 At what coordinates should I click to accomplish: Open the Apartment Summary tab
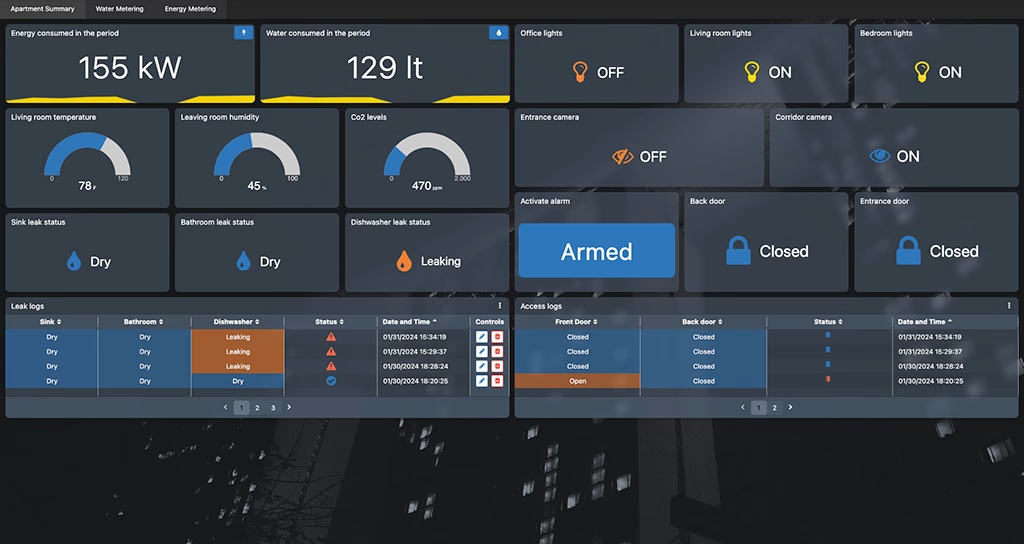coord(42,9)
